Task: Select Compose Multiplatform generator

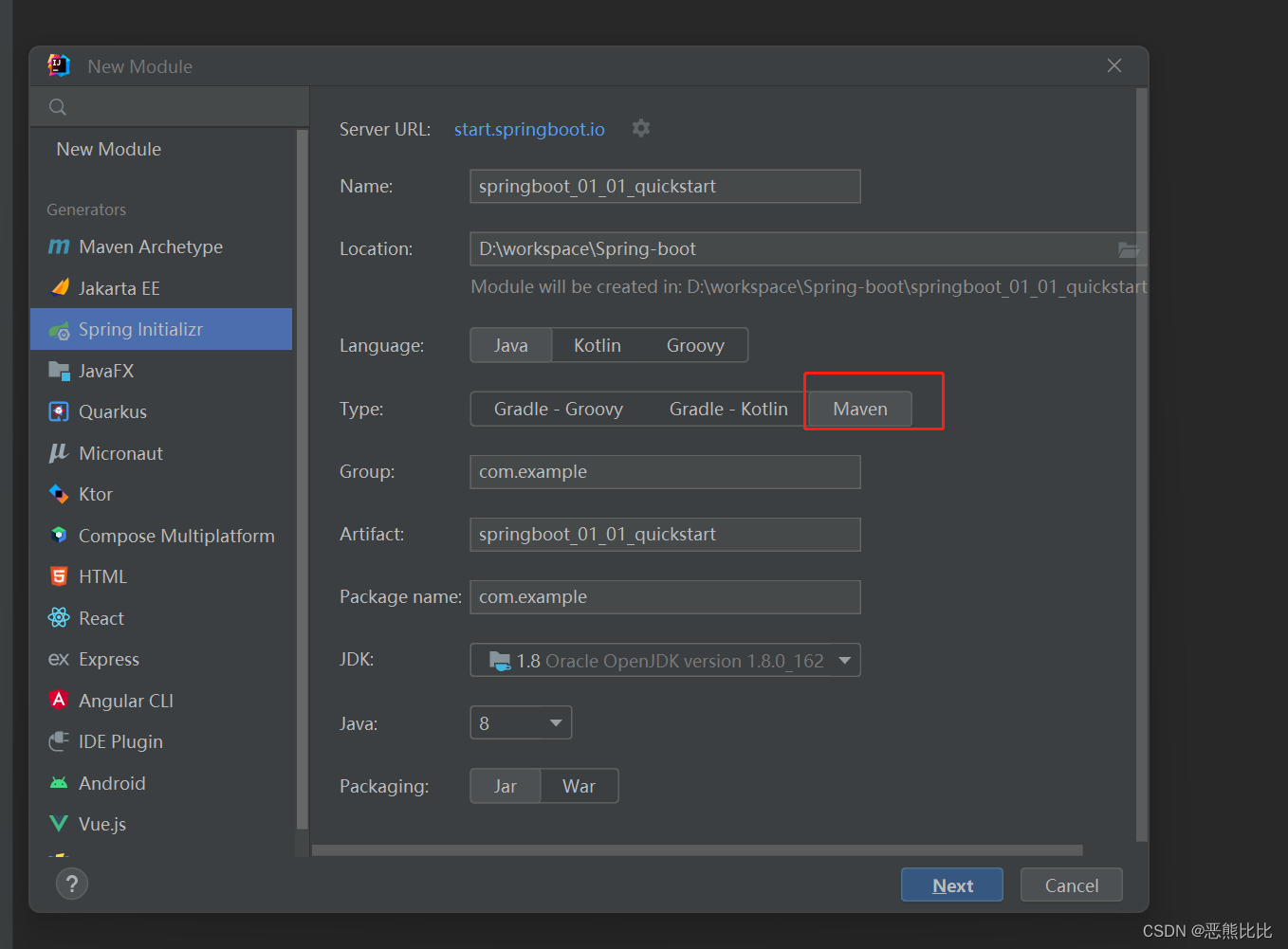Action: 161,536
